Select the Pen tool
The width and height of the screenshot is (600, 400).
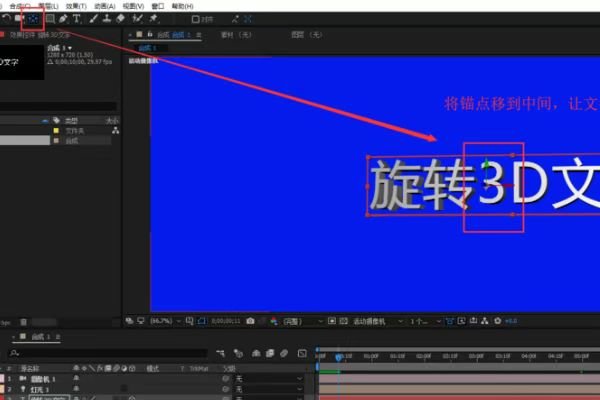(63, 18)
